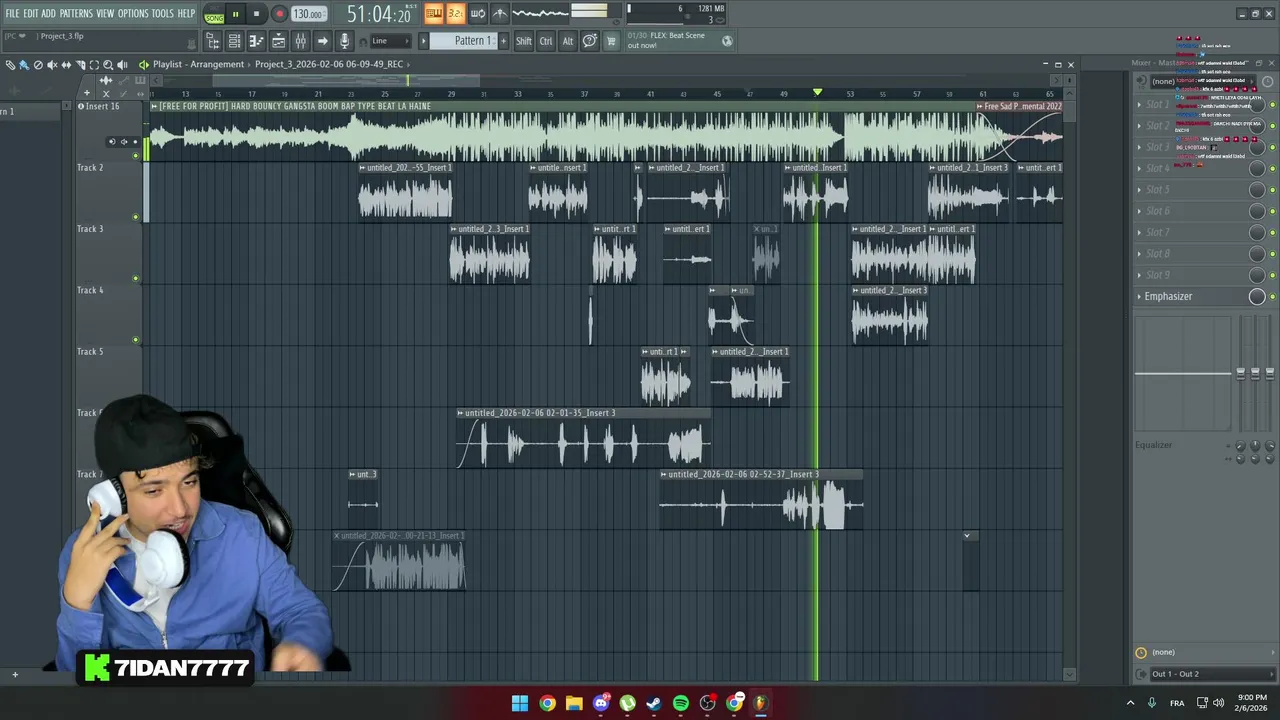Open the playlist view icon in toolbar
This screenshot has height=720, width=1280.
pos(278,41)
